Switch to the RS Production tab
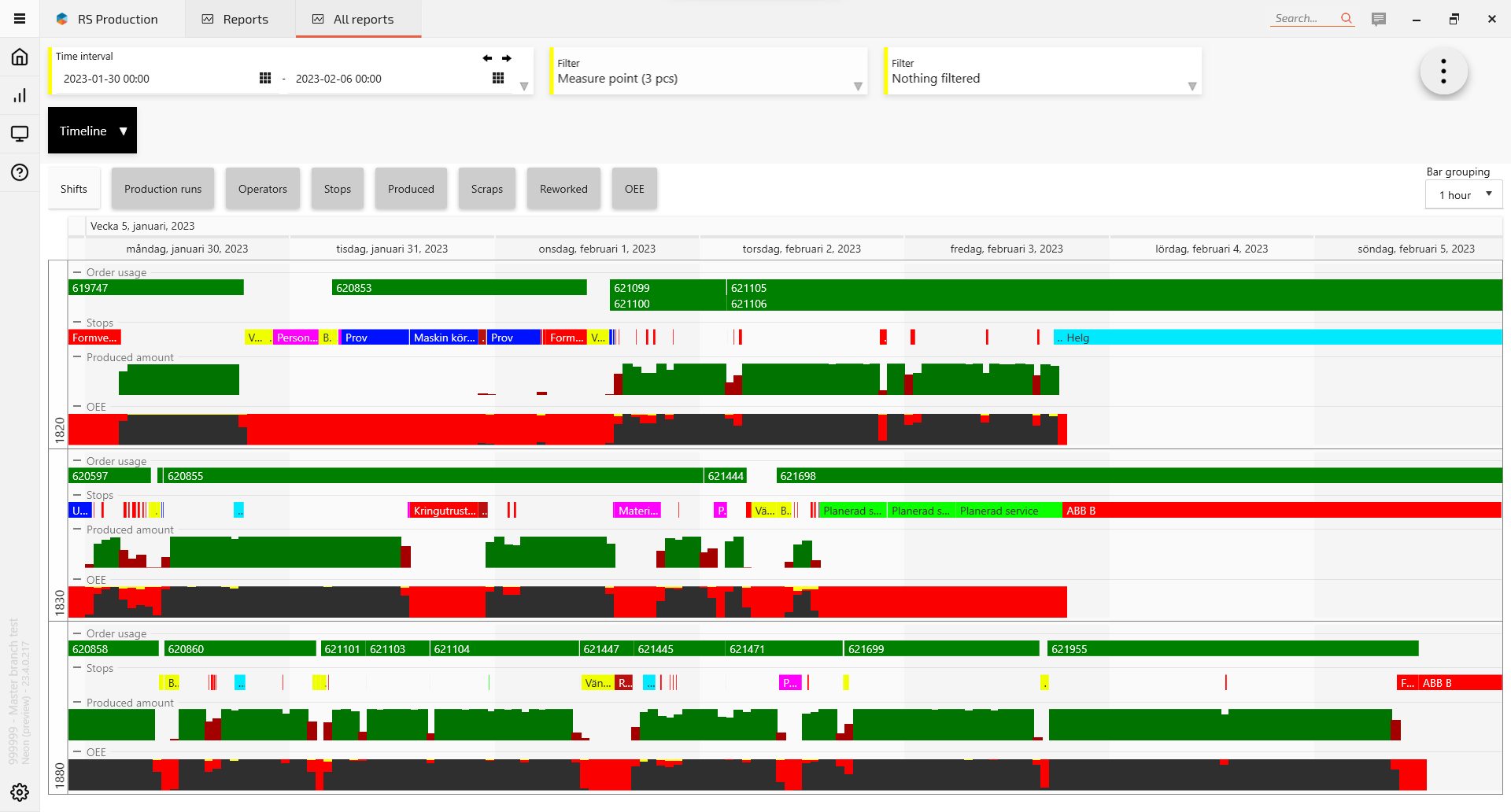The image size is (1511, 812). coord(112,19)
